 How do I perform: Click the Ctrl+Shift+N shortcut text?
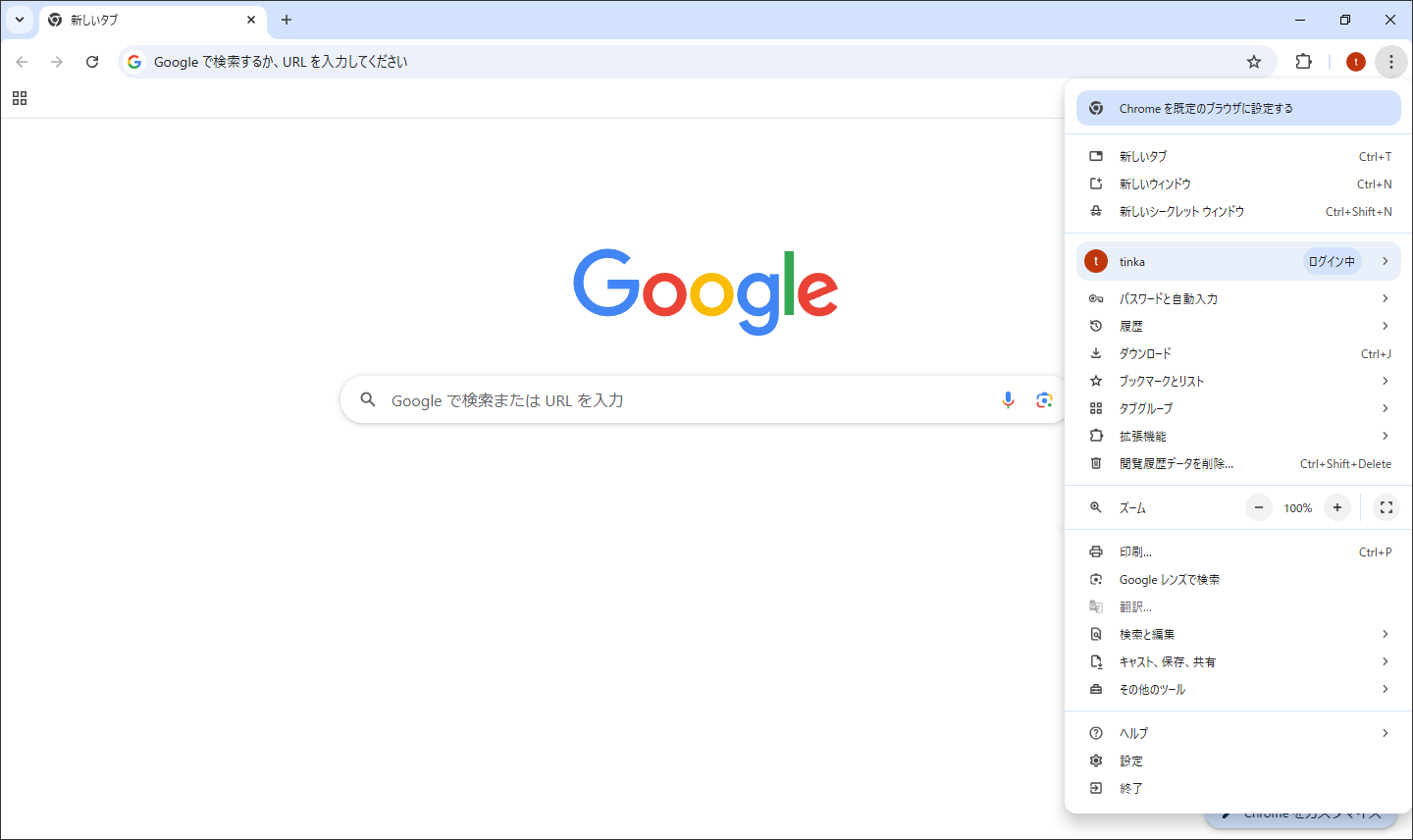point(1358,212)
